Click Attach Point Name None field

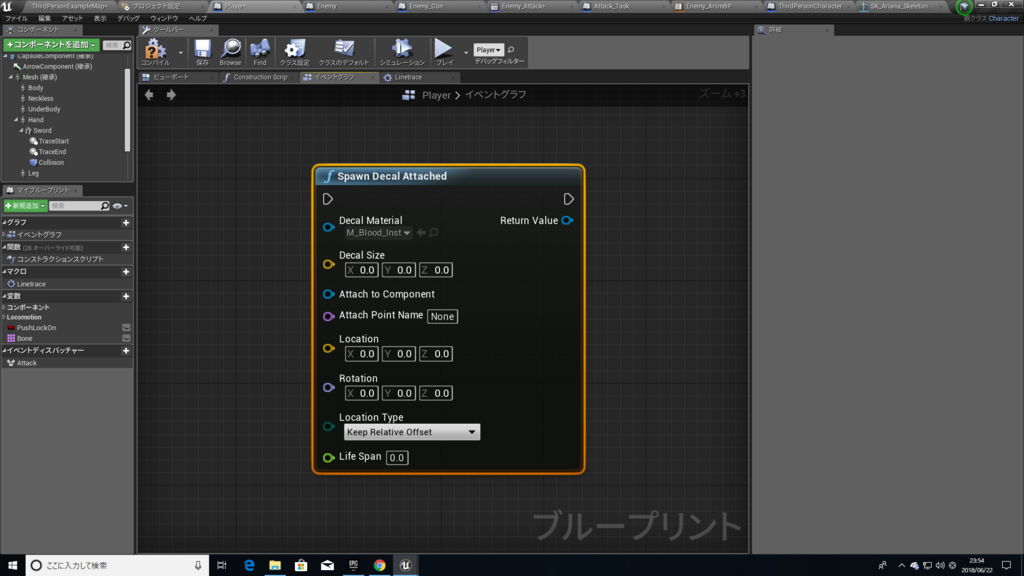(442, 316)
